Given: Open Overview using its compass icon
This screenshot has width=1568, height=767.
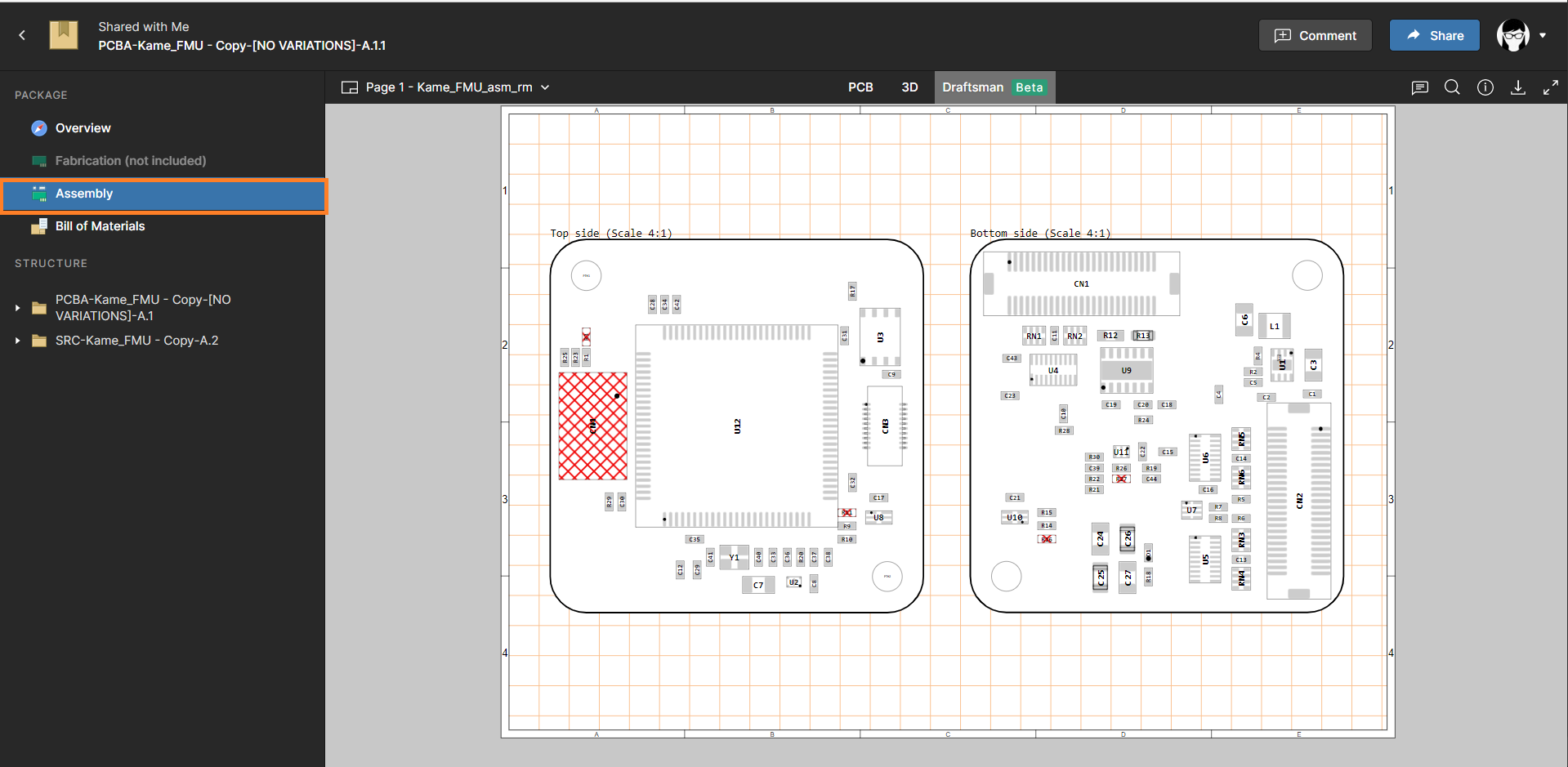Looking at the screenshot, I should click(38, 127).
